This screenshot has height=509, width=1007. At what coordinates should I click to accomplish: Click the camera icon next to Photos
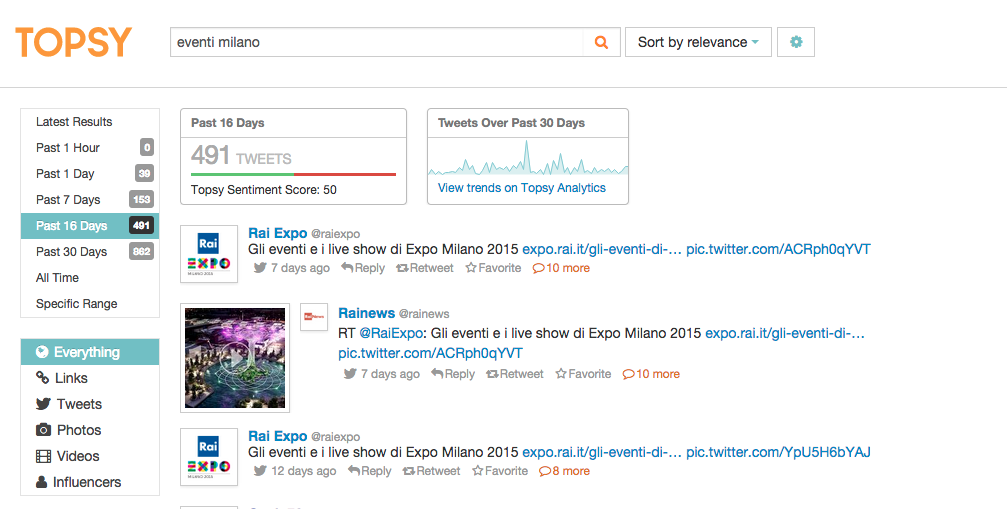point(43,430)
